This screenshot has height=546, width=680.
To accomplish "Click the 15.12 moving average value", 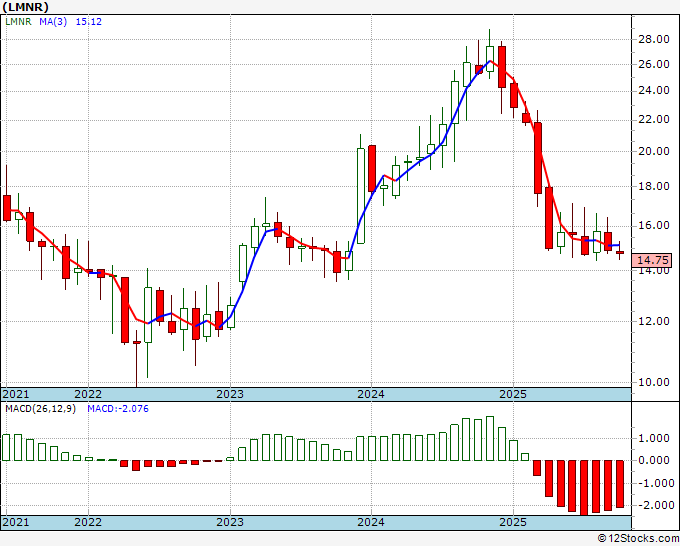I will click(88, 22).
